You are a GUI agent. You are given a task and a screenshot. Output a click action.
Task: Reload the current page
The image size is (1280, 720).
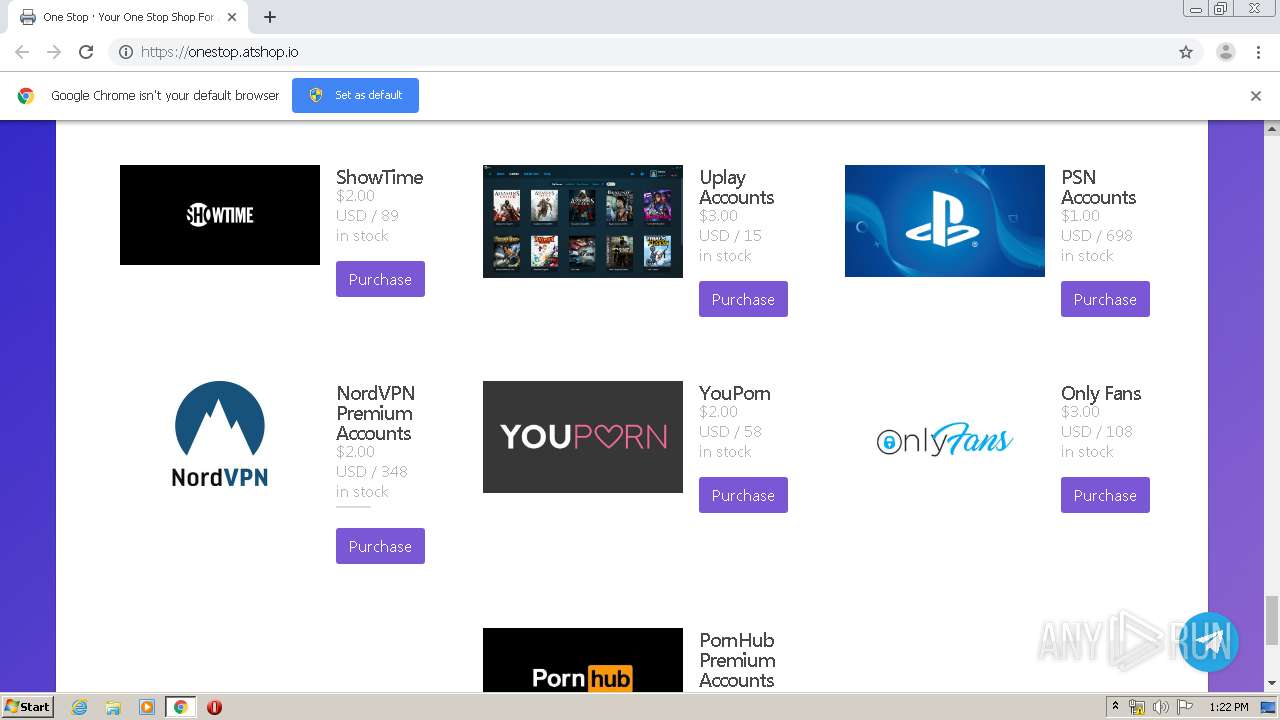click(86, 52)
